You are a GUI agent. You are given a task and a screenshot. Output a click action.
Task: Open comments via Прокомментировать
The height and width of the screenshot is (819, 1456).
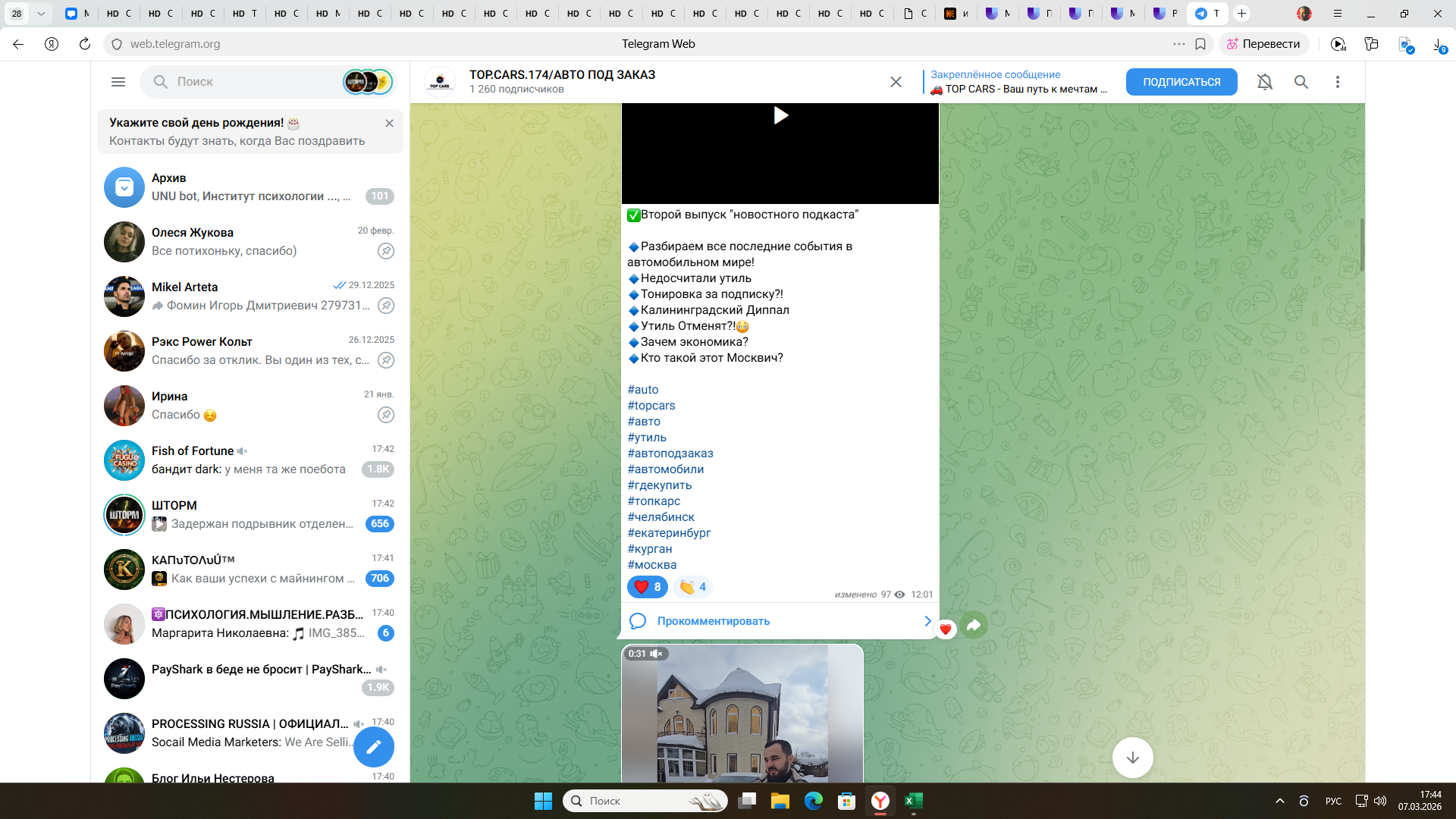(713, 621)
